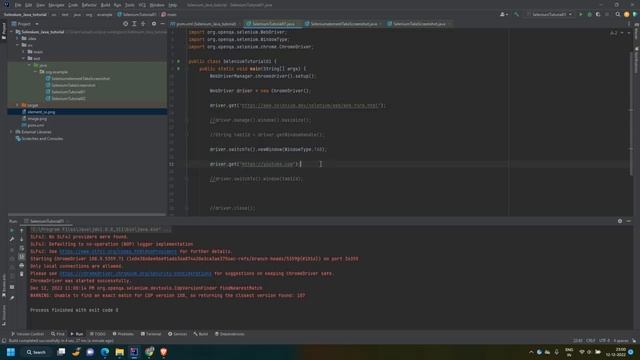Click run gutter icon beside class declaration
The image size is (640, 360).
(x=178, y=61)
